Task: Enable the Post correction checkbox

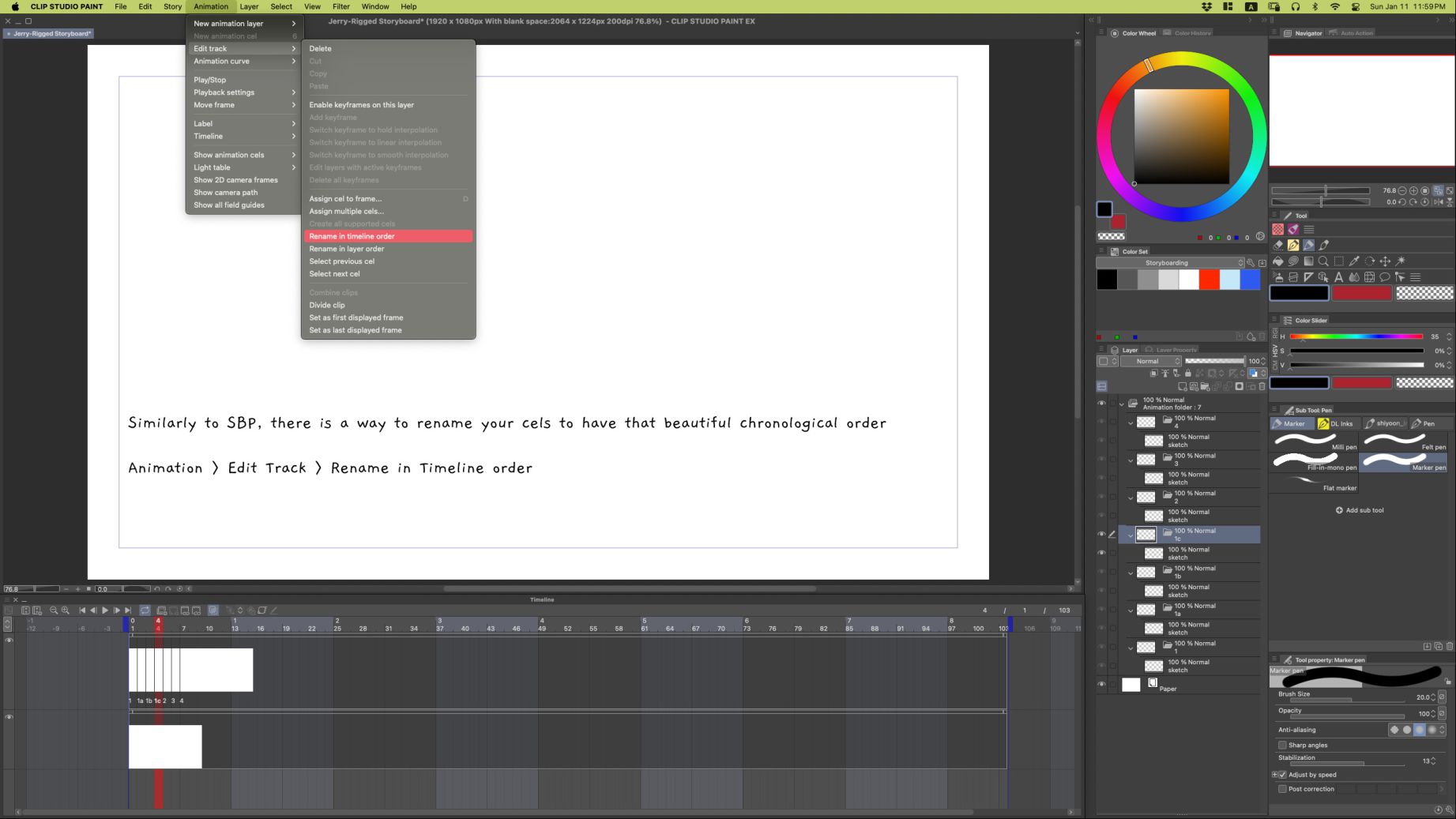Action: (1282, 789)
